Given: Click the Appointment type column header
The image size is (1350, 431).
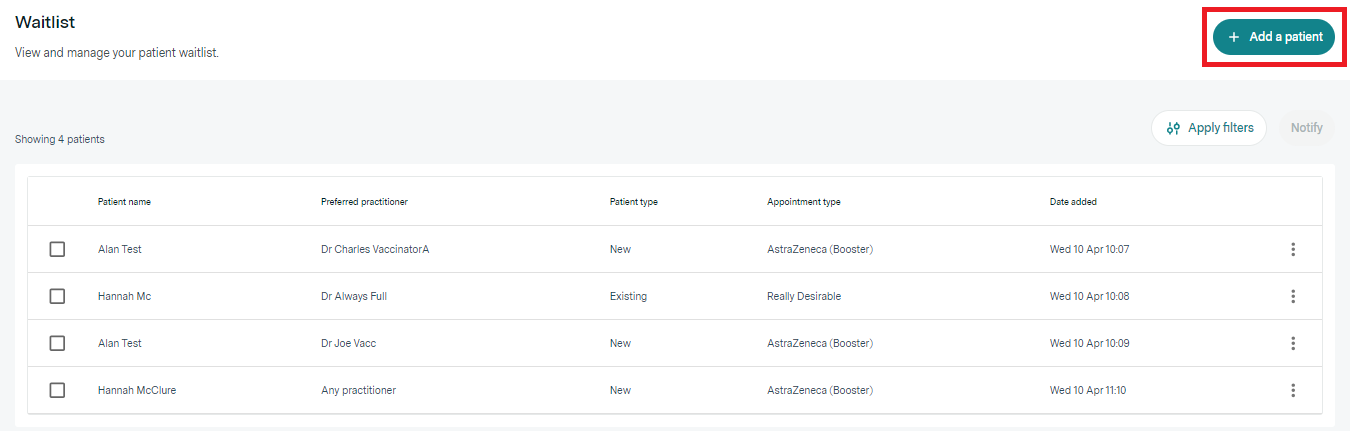Looking at the screenshot, I should (x=803, y=202).
